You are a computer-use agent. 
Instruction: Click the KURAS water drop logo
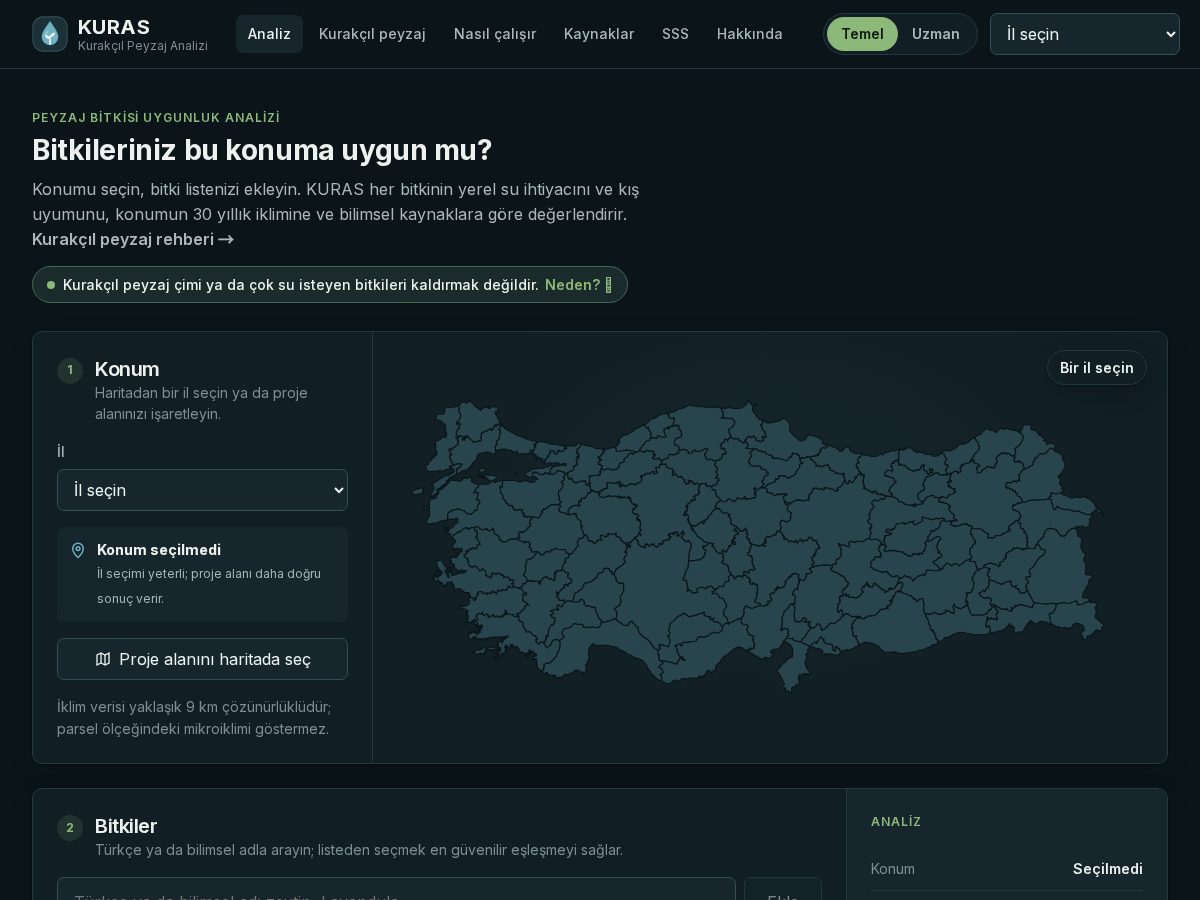coord(50,34)
